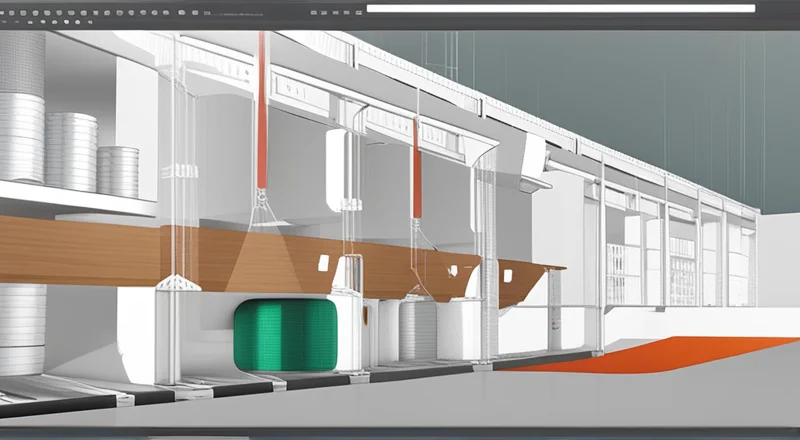Select the tall red pipe on the left
Screen dimensions: 800x440
262,110
